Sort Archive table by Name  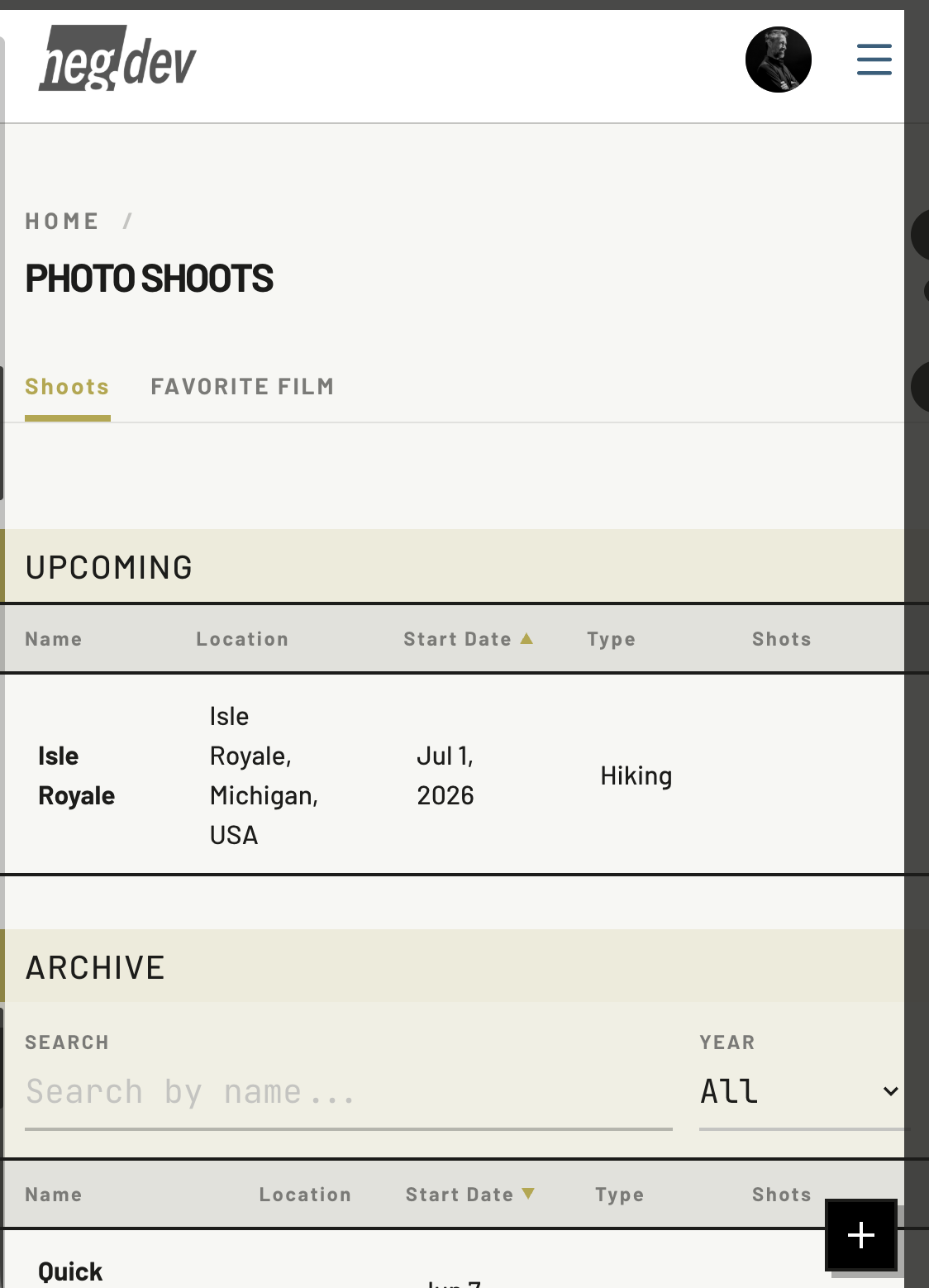(54, 1195)
